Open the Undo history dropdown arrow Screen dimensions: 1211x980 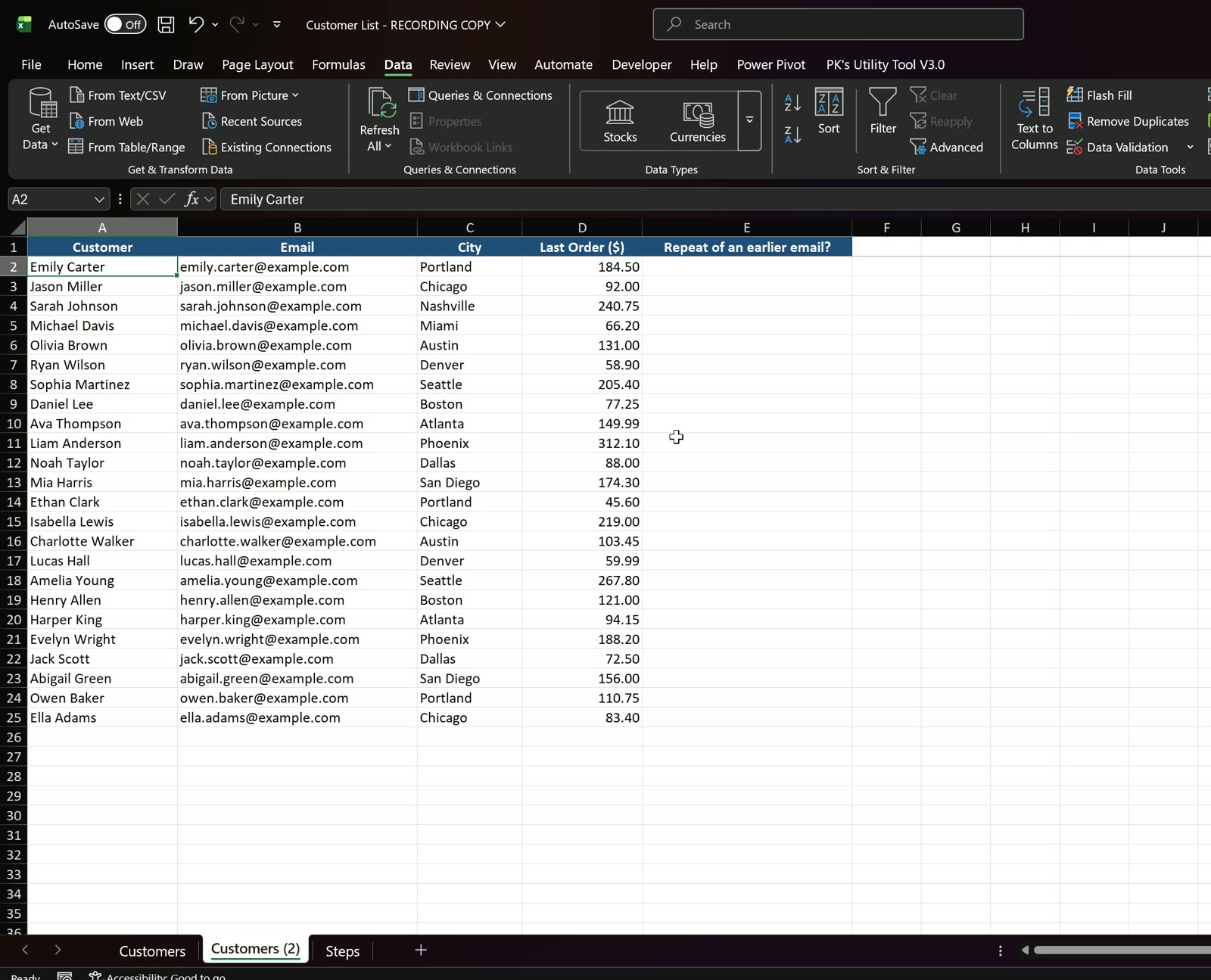pyautogui.click(x=216, y=25)
